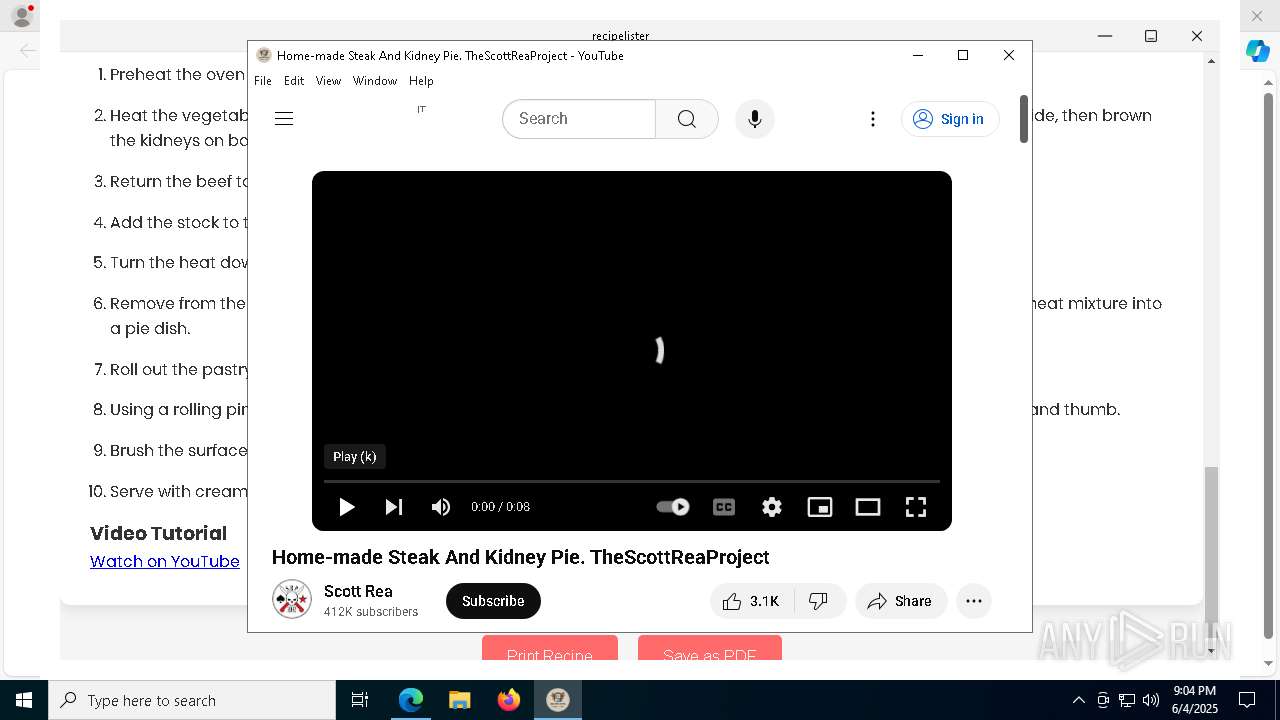Sign in to YouTube
Screen dimensions: 1280x720
950,119
